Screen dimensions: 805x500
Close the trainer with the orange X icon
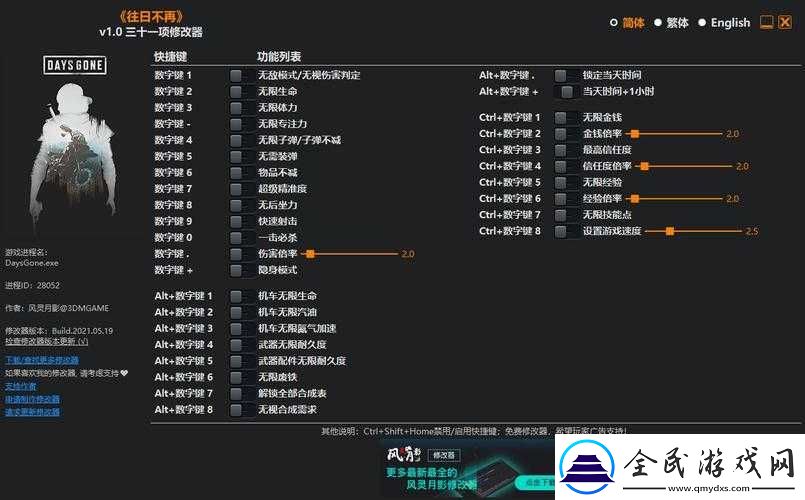785,22
